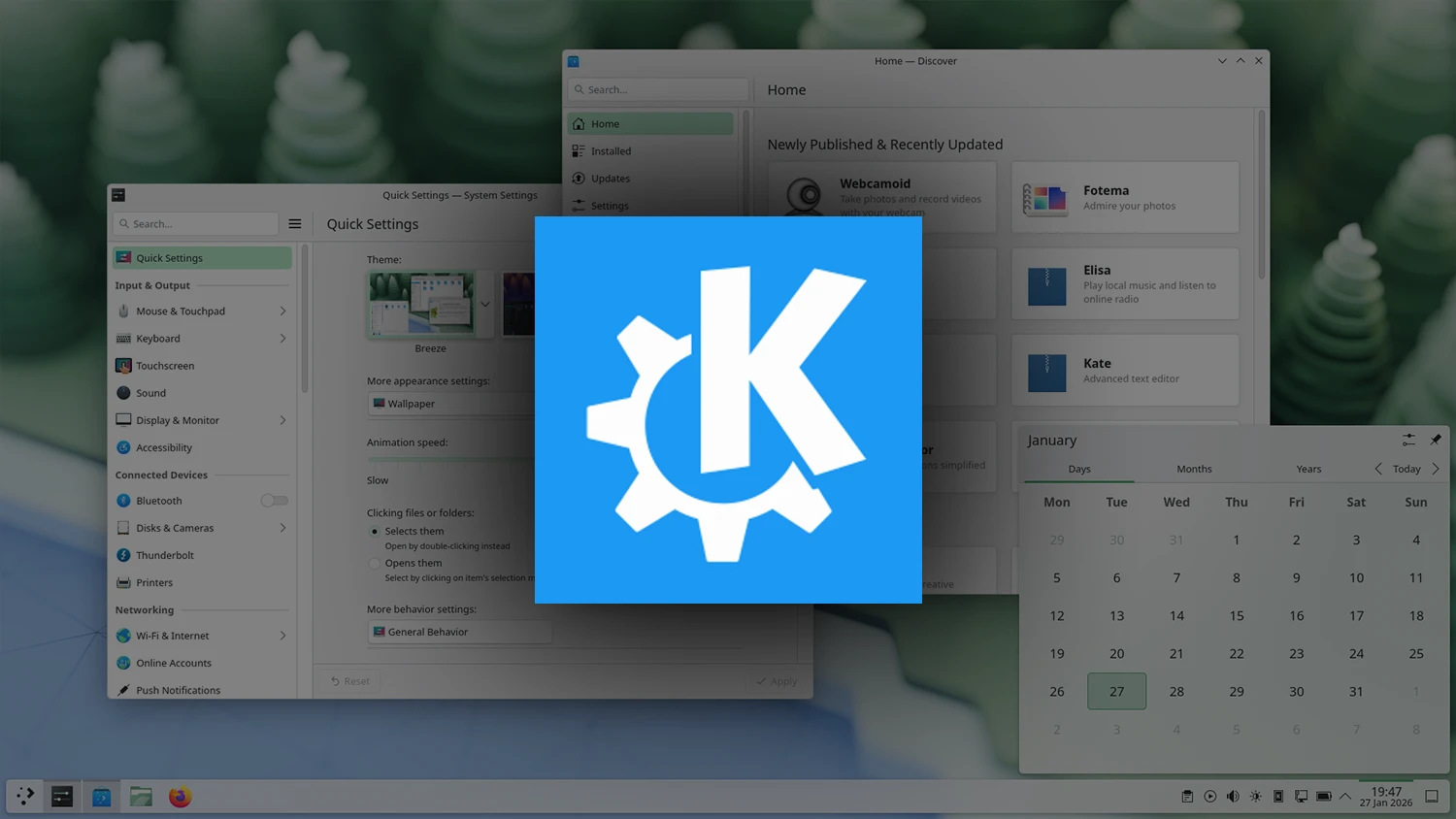
Task: Click the volume speaker tray icon
Action: tap(1233, 797)
